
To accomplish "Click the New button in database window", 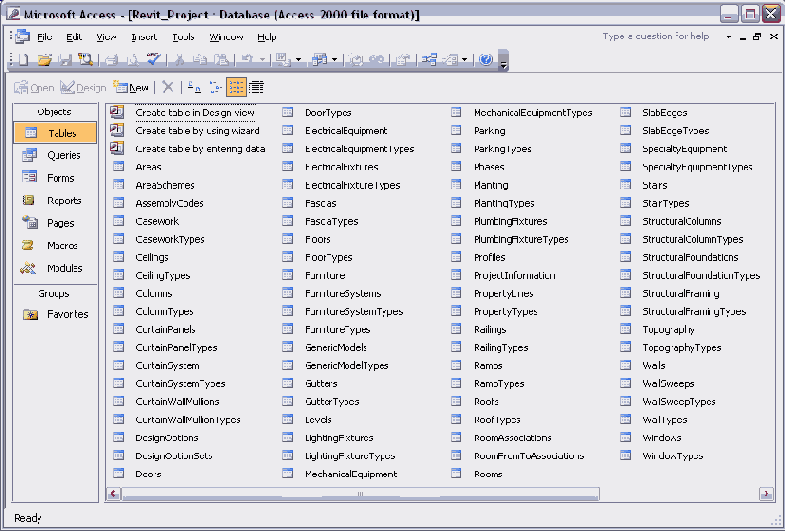I will coord(131,88).
